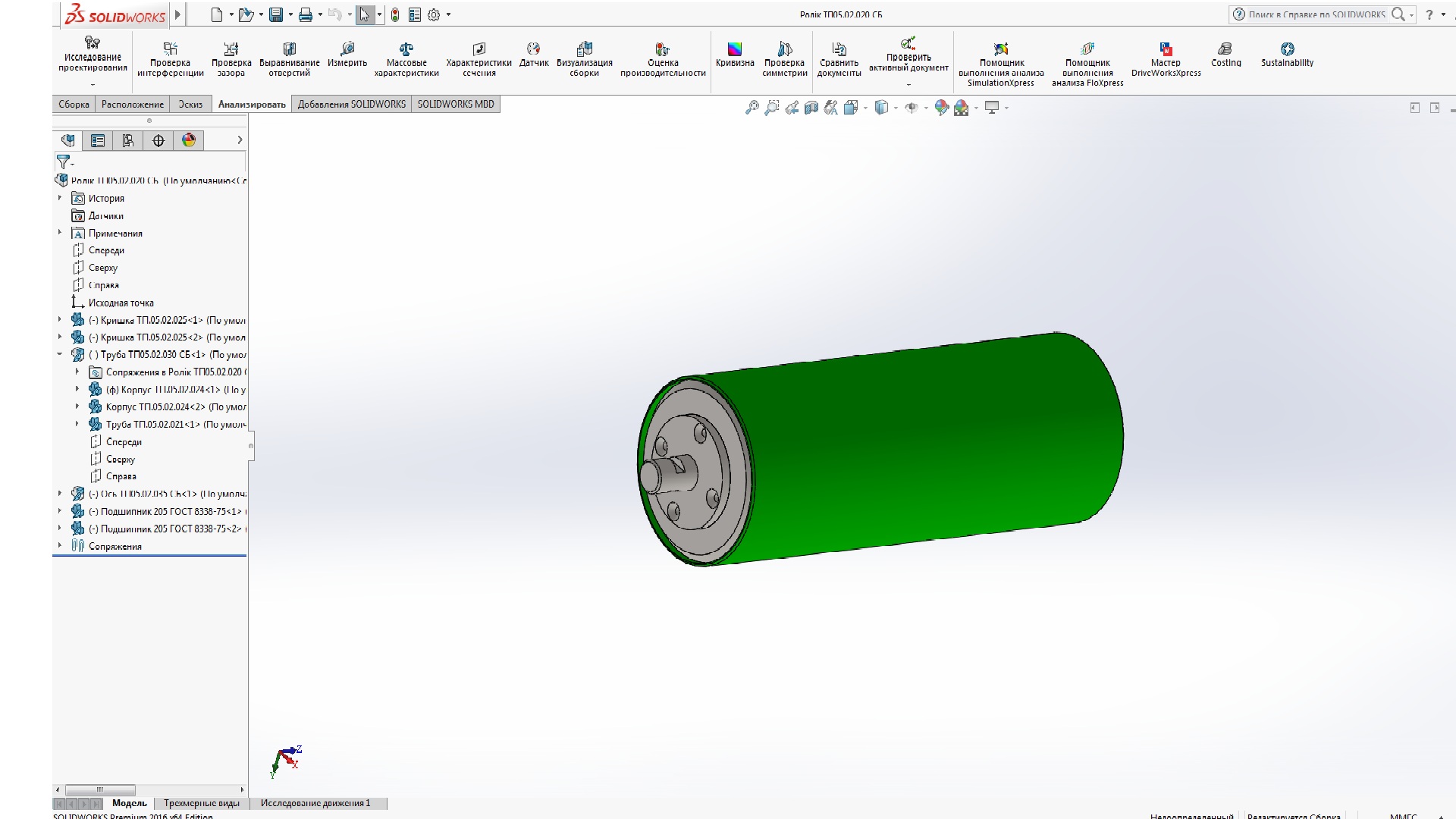The height and width of the screenshot is (819, 1456).
Task: Open the Добавления SOLIDWORKS tab
Action: click(x=352, y=105)
